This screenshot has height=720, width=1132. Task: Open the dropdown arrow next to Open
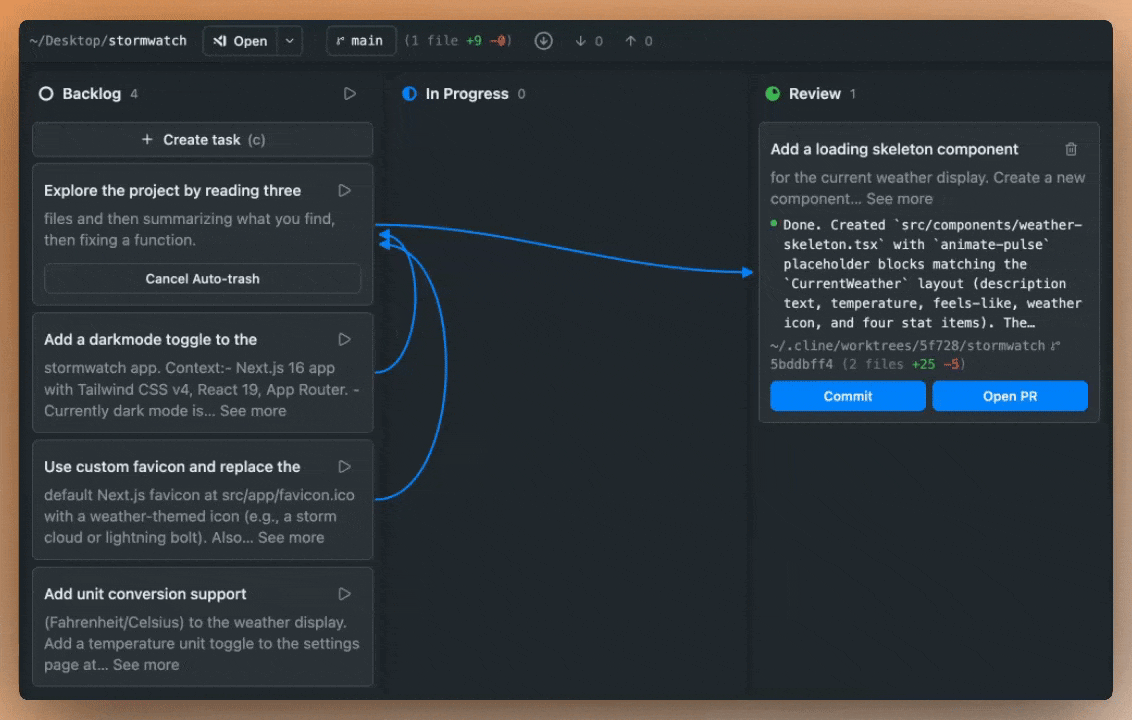coord(289,41)
